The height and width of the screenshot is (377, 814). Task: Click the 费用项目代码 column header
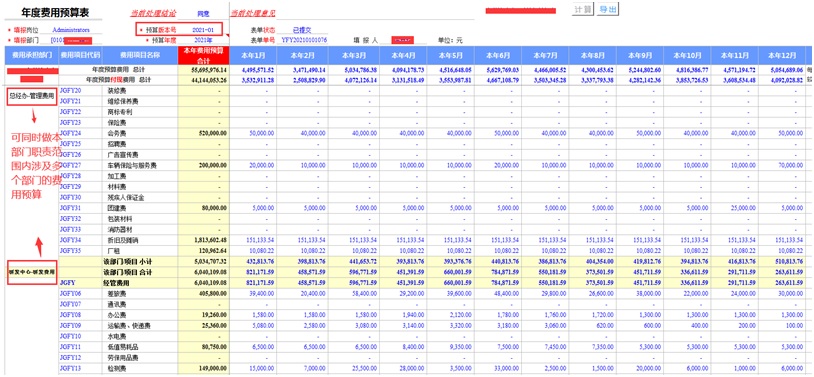[x=79, y=55]
